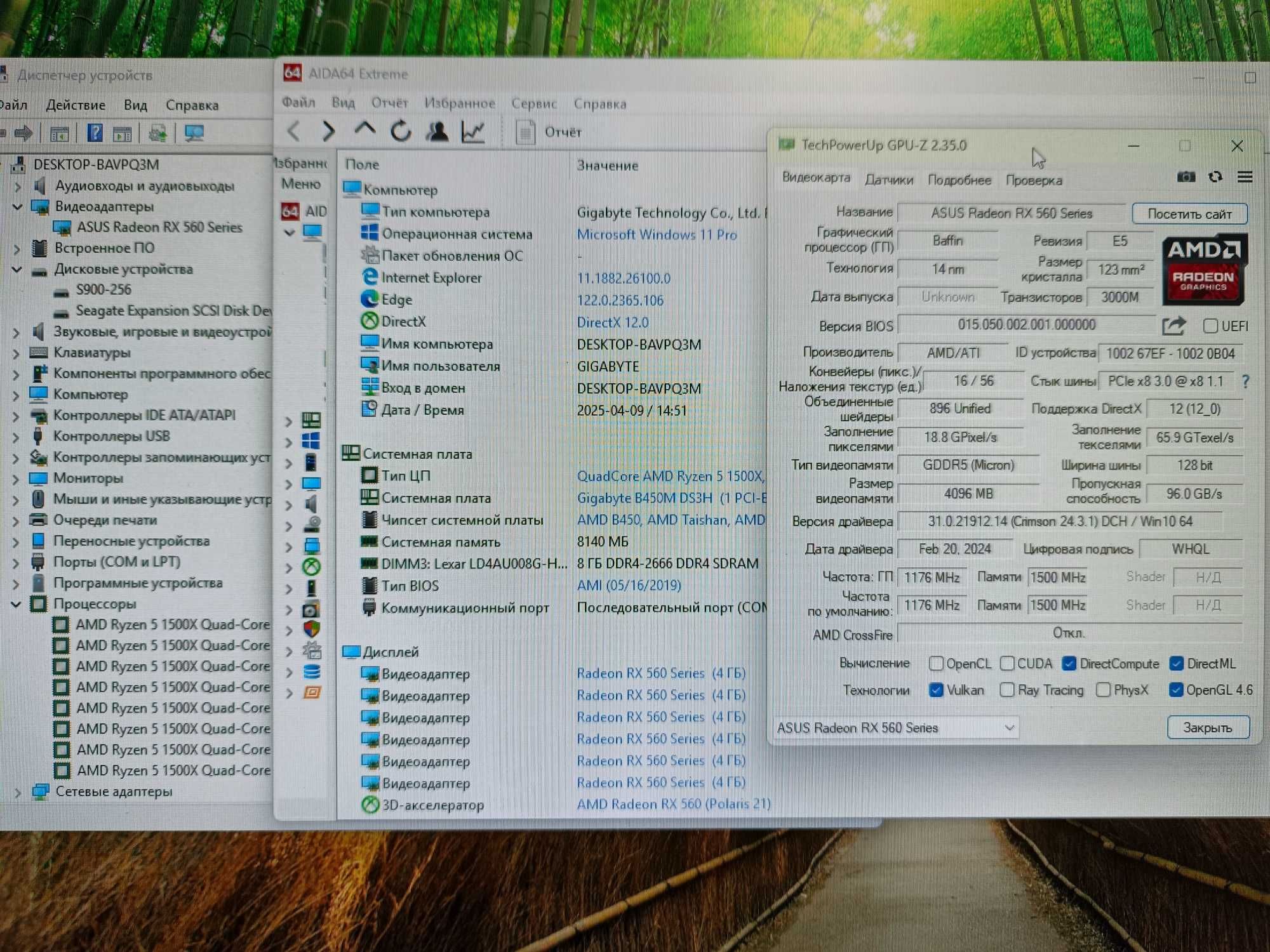
Task: Open the Датчики tab in GPU-Z
Action: (889, 180)
